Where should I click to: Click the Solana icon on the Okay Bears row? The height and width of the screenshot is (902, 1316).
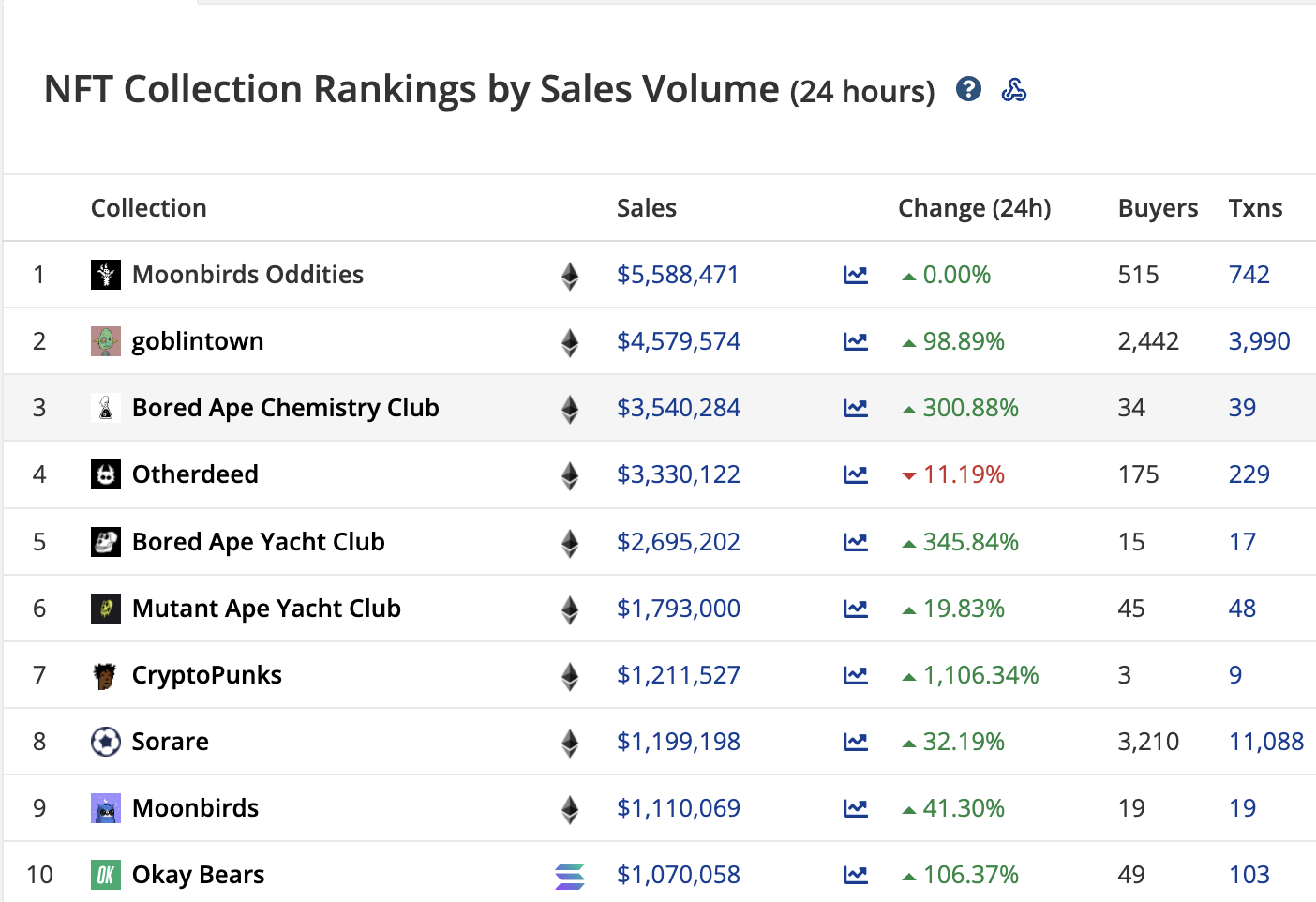569,875
